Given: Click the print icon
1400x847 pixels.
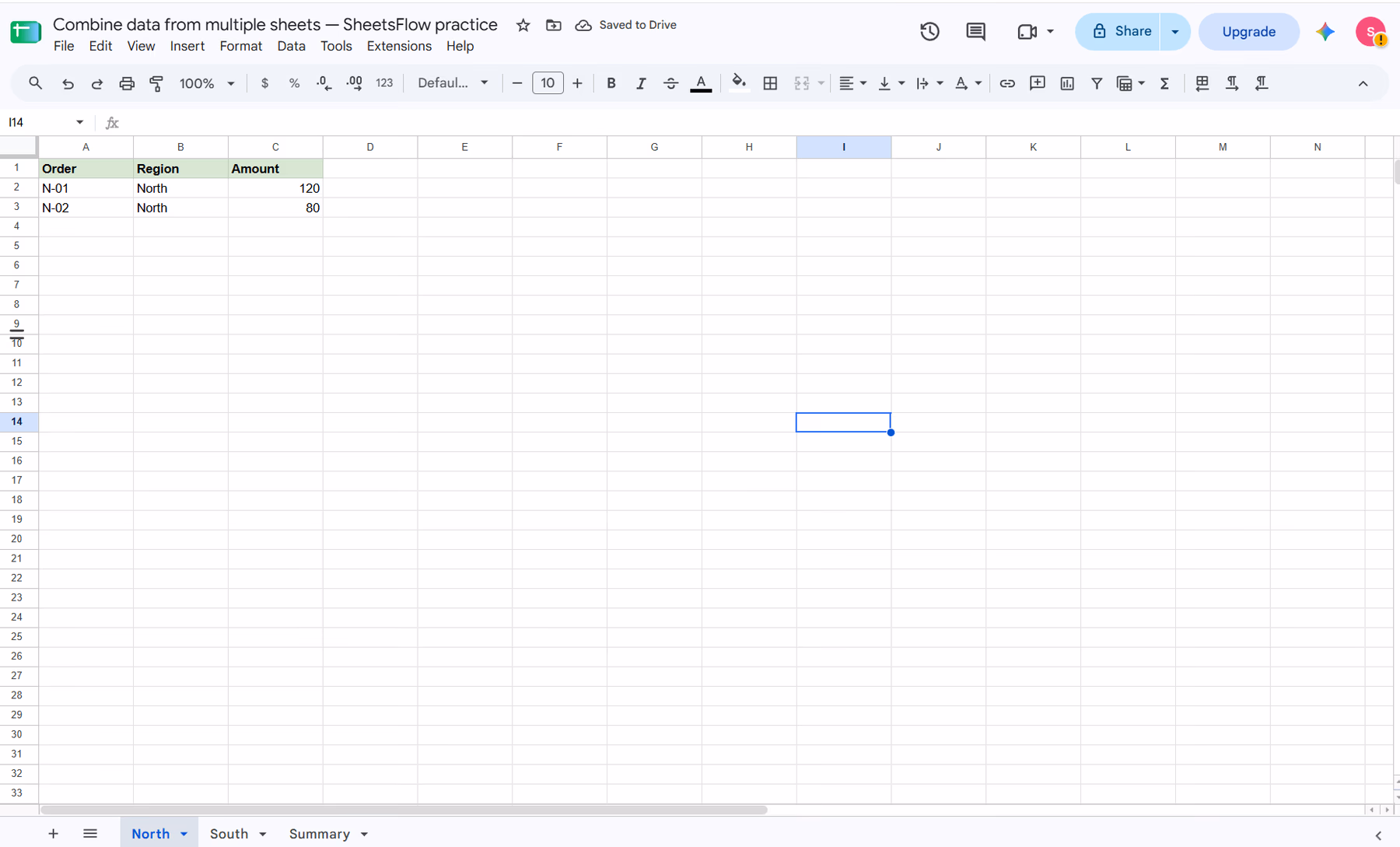Looking at the screenshot, I should (x=127, y=83).
